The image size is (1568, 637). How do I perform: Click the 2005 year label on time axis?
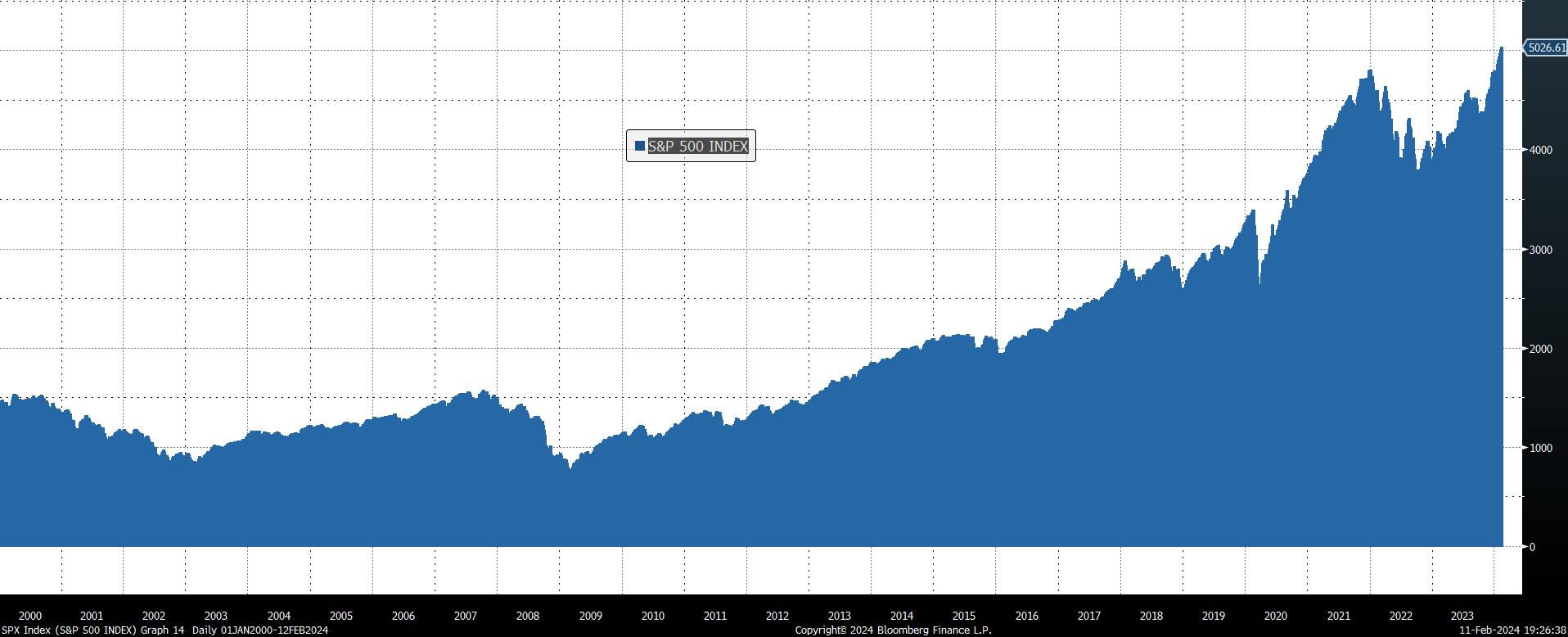340,616
